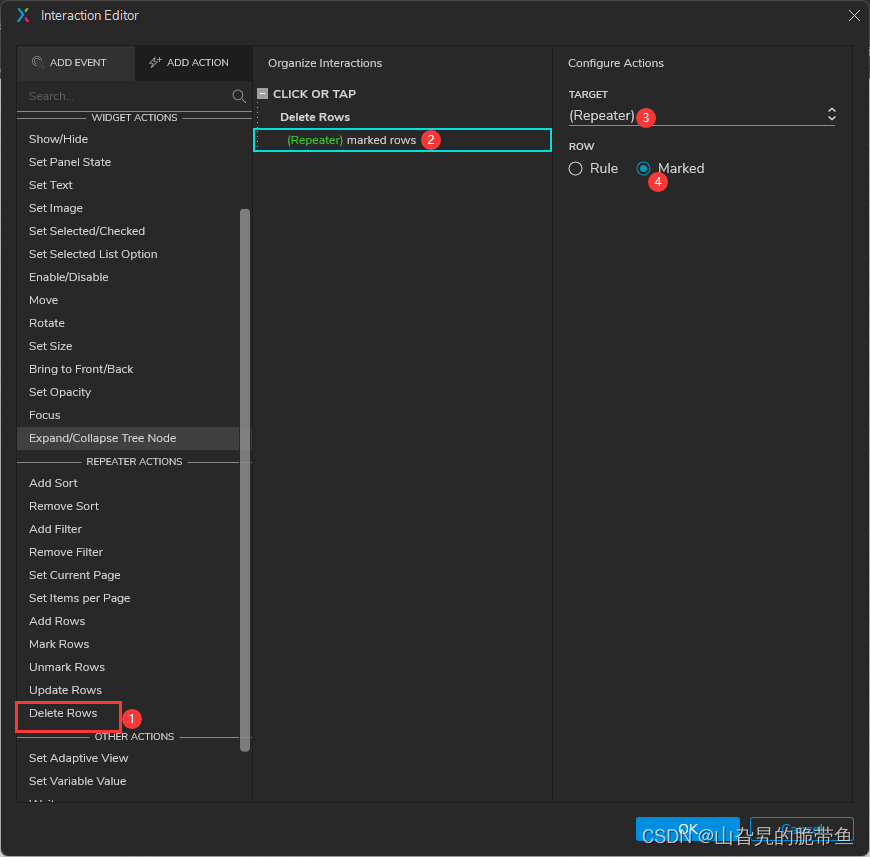
Task: Open the Target Repeater dropdown
Action: (x=702, y=116)
